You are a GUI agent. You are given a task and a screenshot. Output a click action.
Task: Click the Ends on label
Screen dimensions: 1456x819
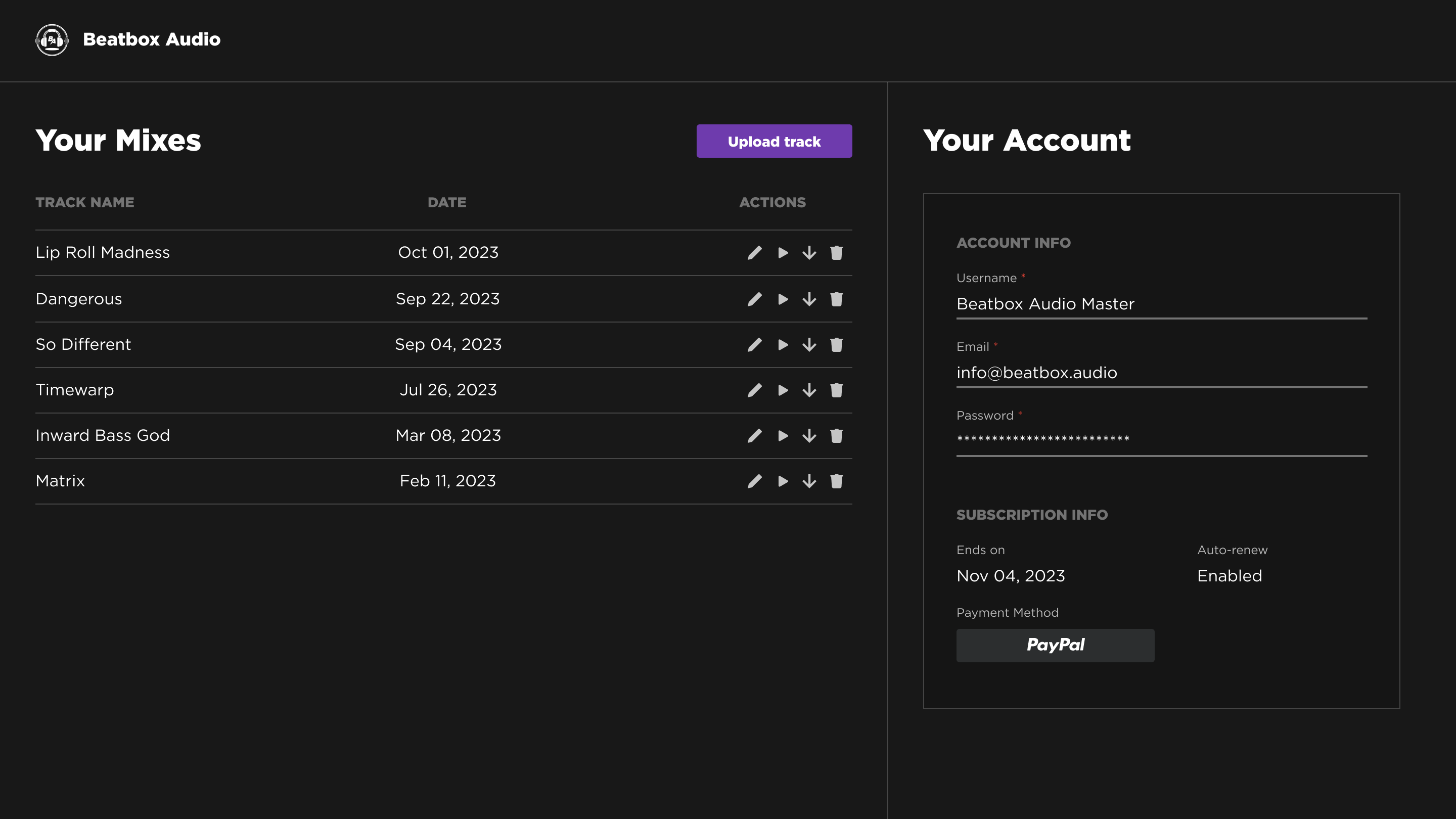(x=981, y=550)
